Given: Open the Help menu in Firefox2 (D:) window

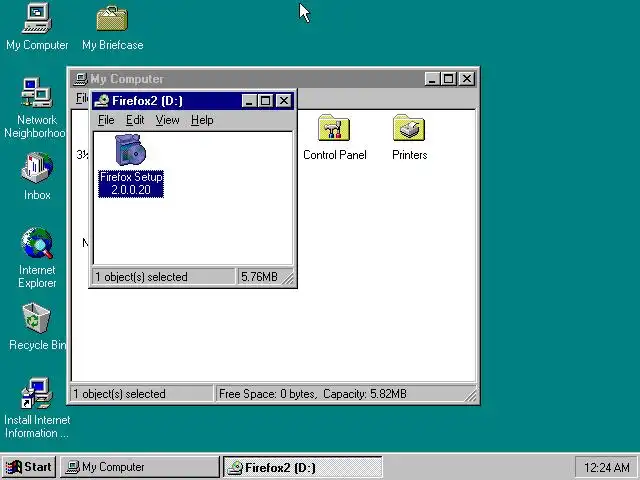Looking at the screenshot, I should tap(202, 120).
